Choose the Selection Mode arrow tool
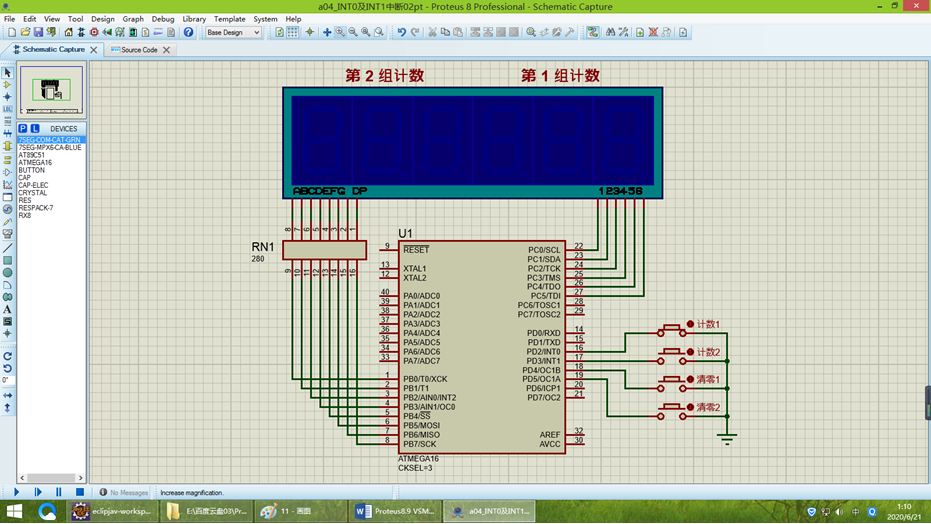The width and height of the screenshot is (931, 524). [7, 72]
